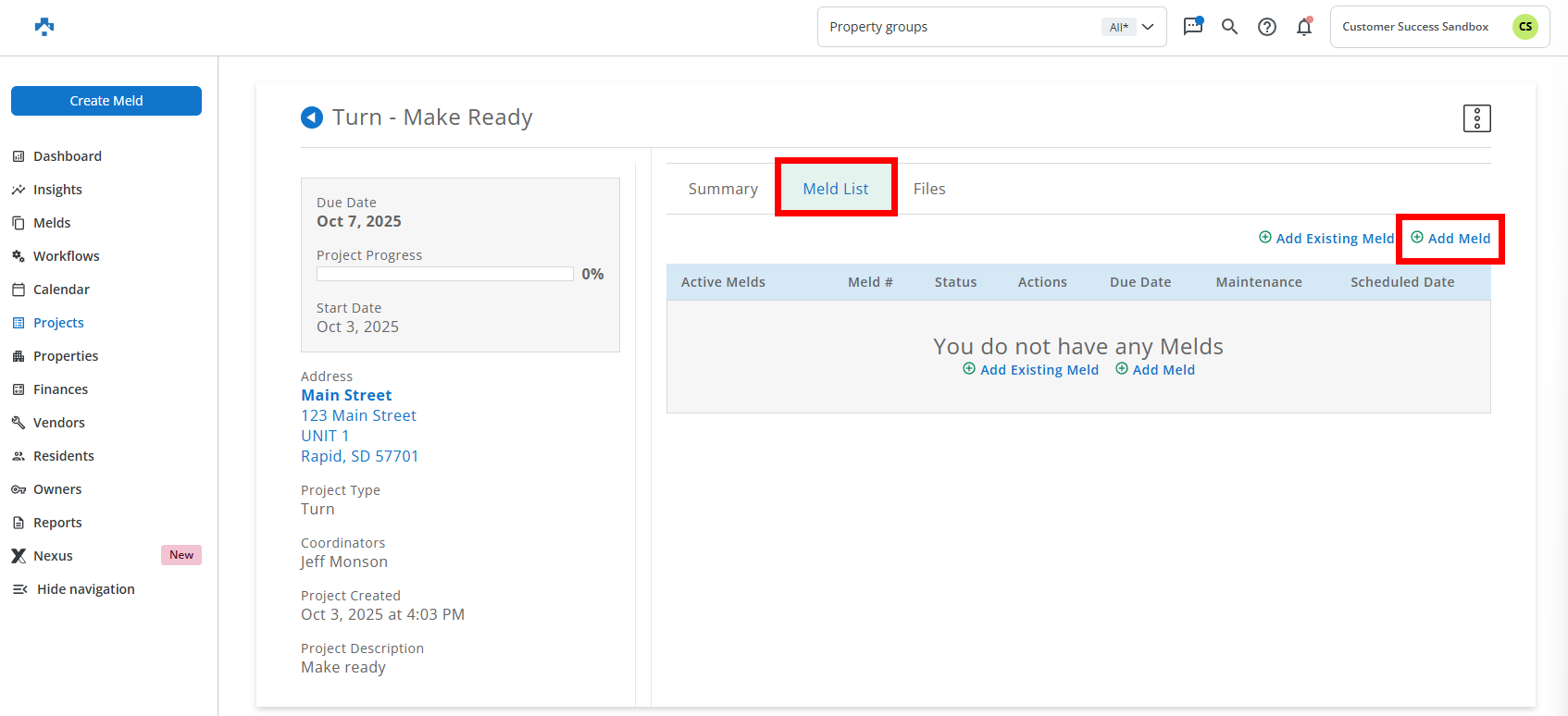Image resolution: width=1568 pixels, height=716 pixels.
Task: Switch to the Summary tab
Action: click(723, 189)
